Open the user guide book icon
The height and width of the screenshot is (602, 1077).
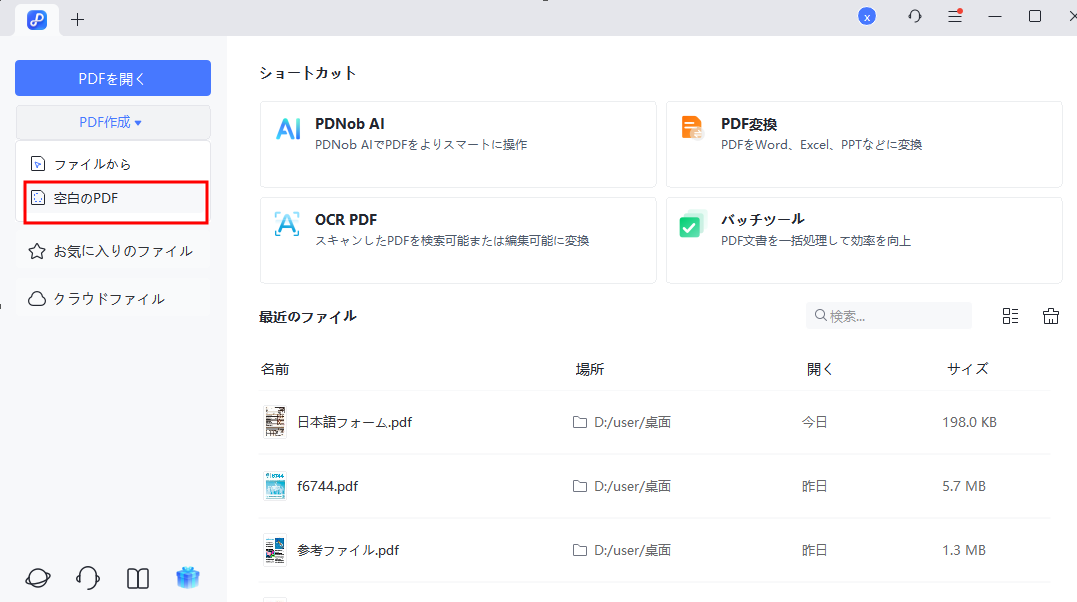137,578
